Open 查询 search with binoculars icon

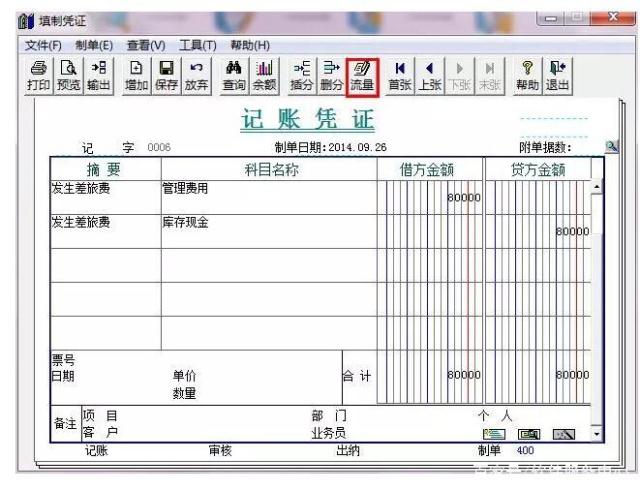point(234,76)
